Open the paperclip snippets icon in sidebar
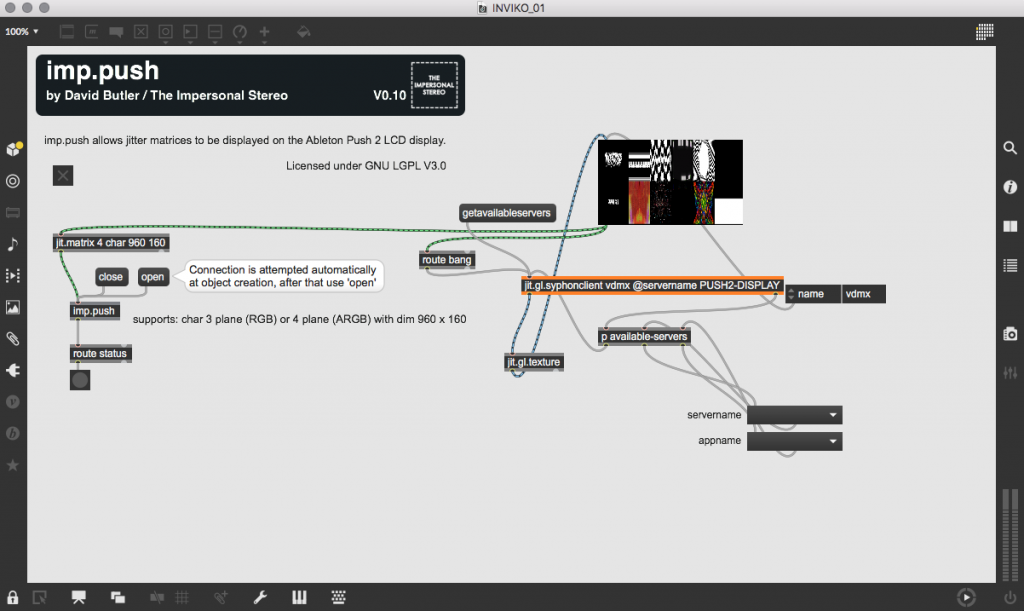Viewport: 1024px width, 611px height. [x=12, y=338]
